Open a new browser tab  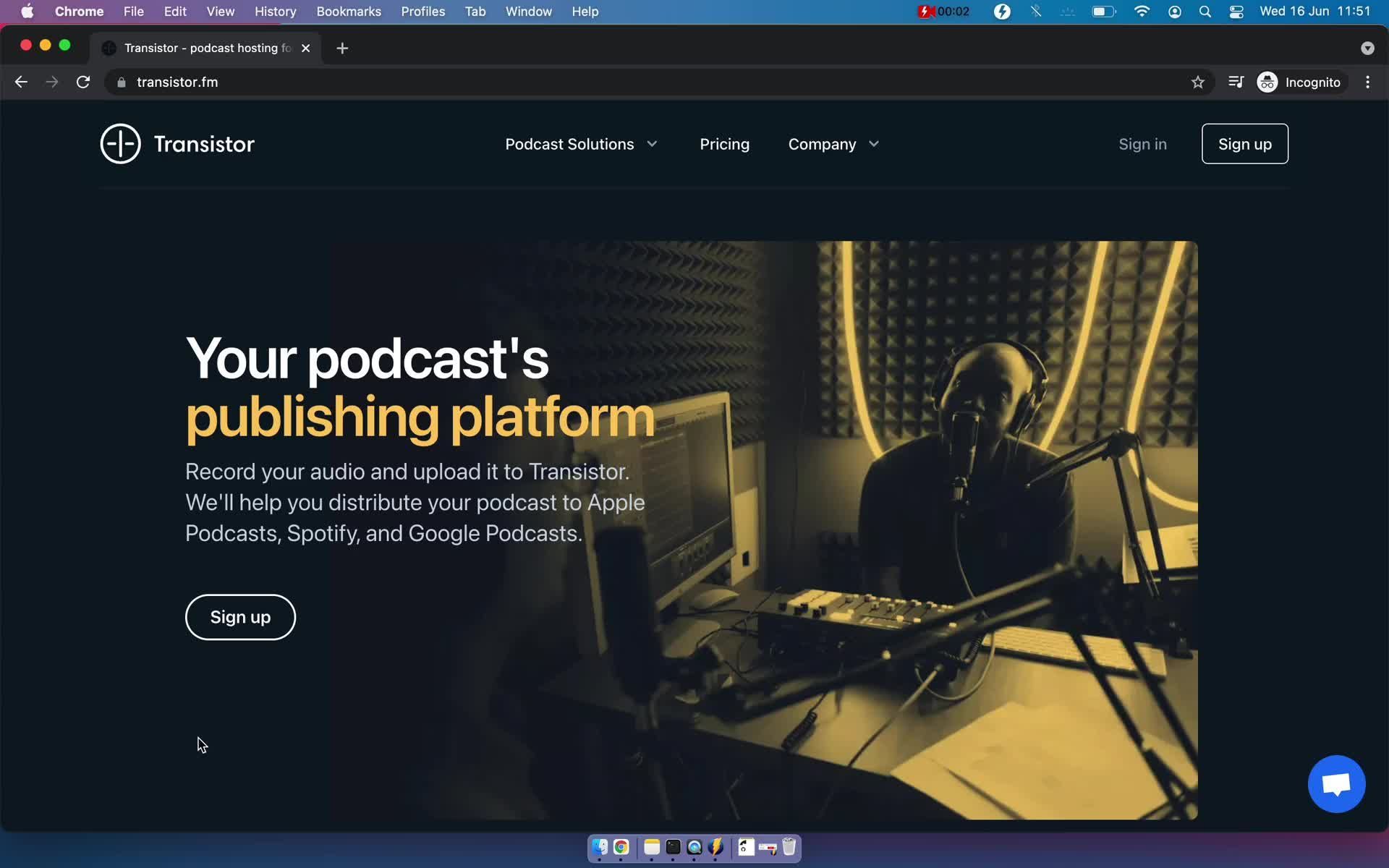pyautogui.click(x=342, y=48)
